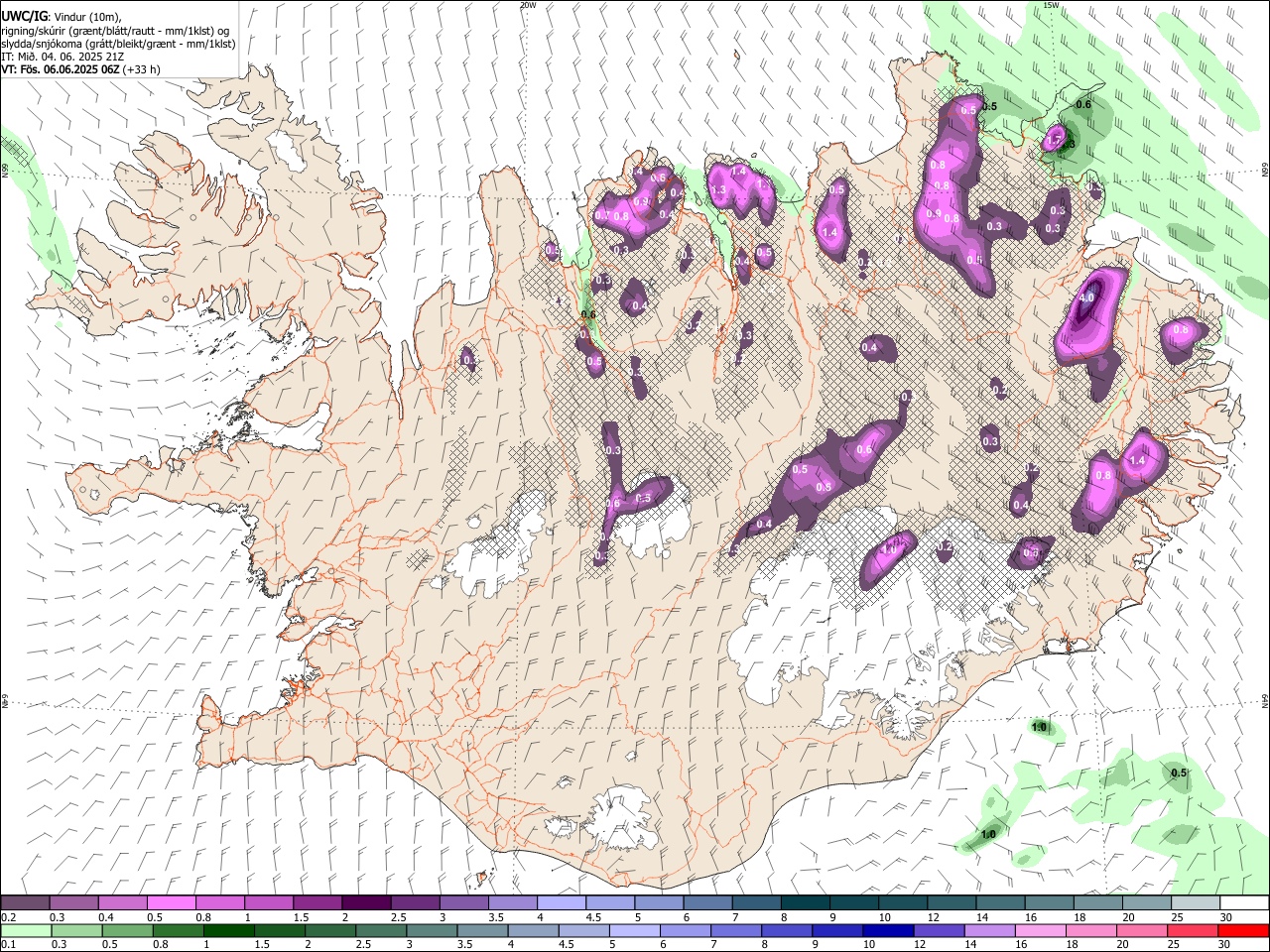
Task: Select the upper legend label 30
Action: [1226, 917]
